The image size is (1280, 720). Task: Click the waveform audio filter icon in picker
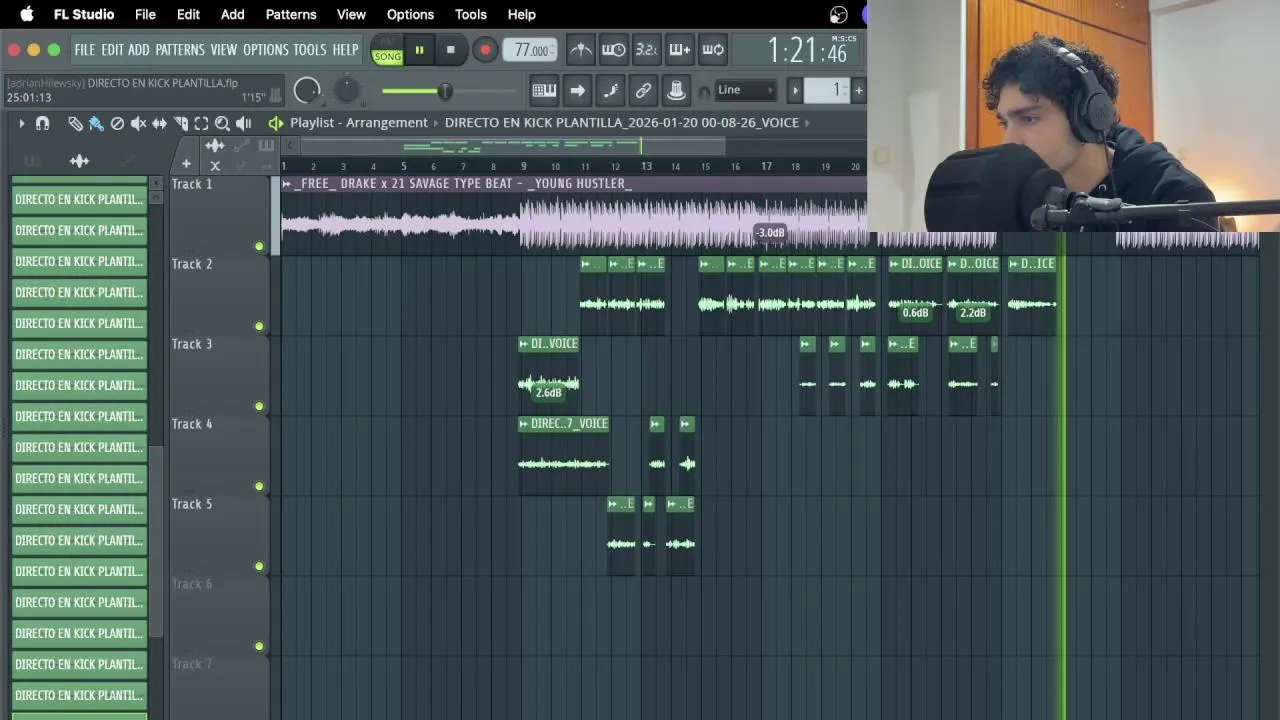[79, 160]
